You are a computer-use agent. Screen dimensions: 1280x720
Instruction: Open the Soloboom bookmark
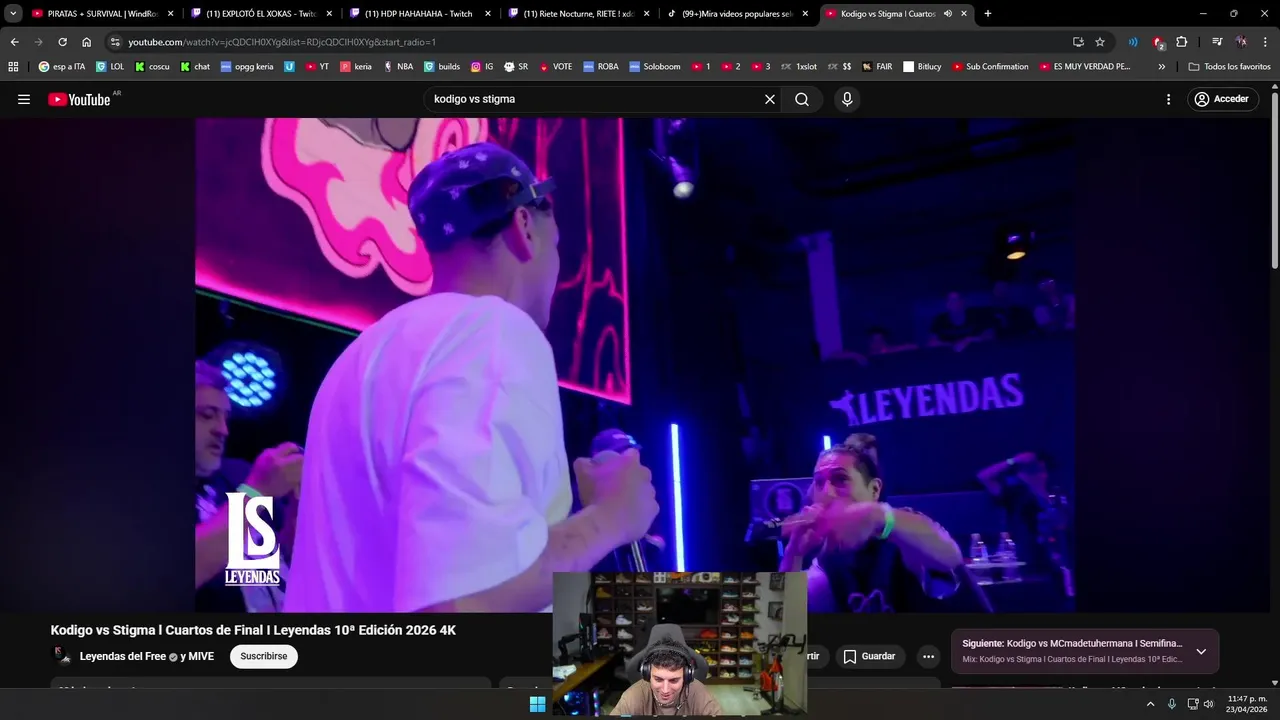click(655, 66)
